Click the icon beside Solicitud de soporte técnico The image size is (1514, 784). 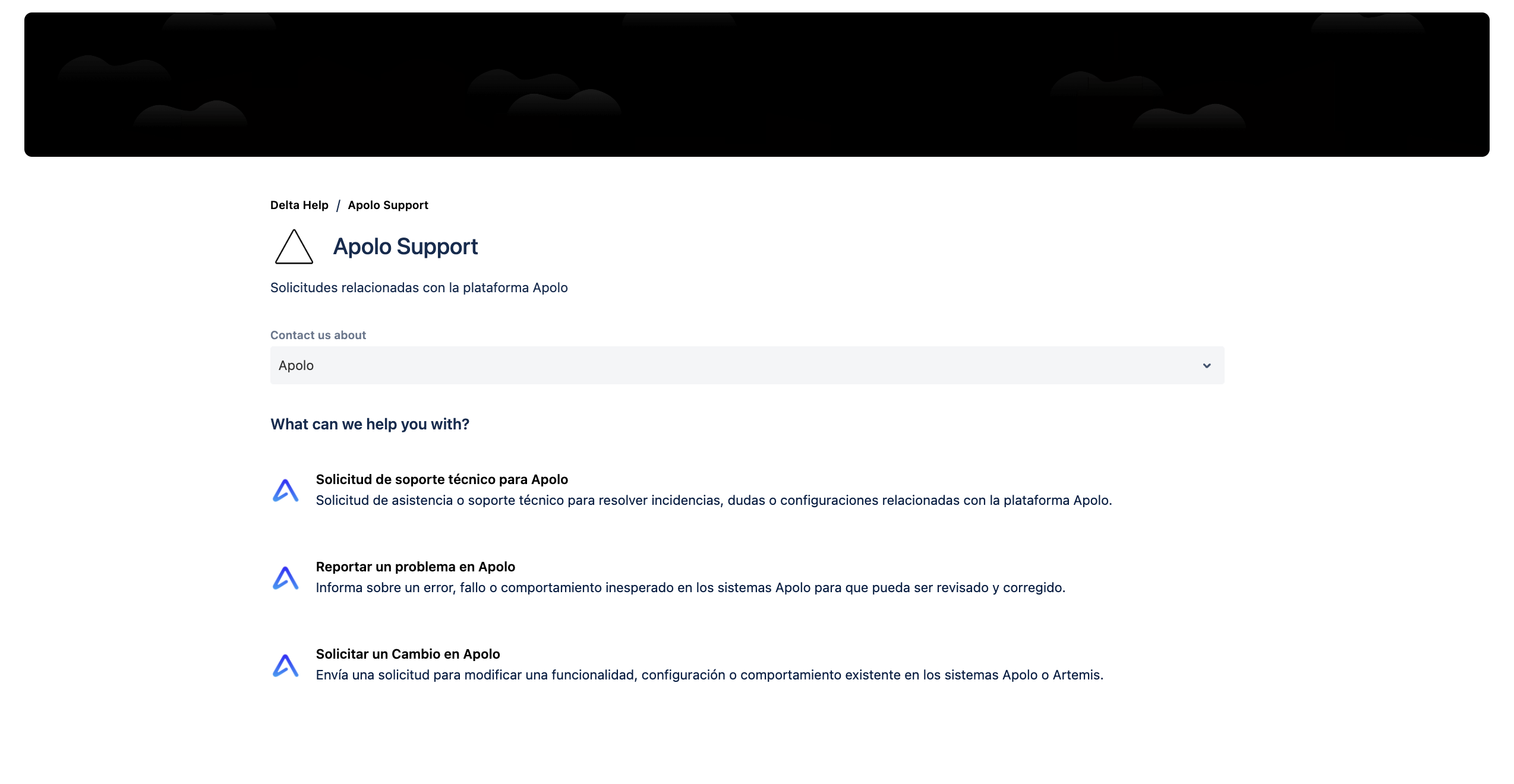(286, 490)
